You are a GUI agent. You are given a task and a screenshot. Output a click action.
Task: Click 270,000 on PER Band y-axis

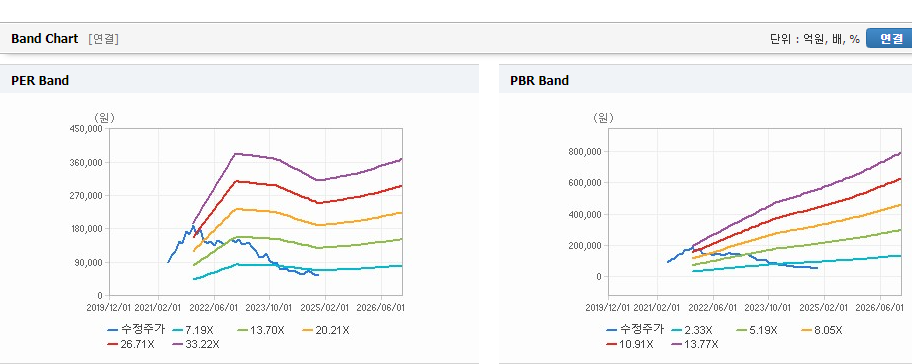86,195
